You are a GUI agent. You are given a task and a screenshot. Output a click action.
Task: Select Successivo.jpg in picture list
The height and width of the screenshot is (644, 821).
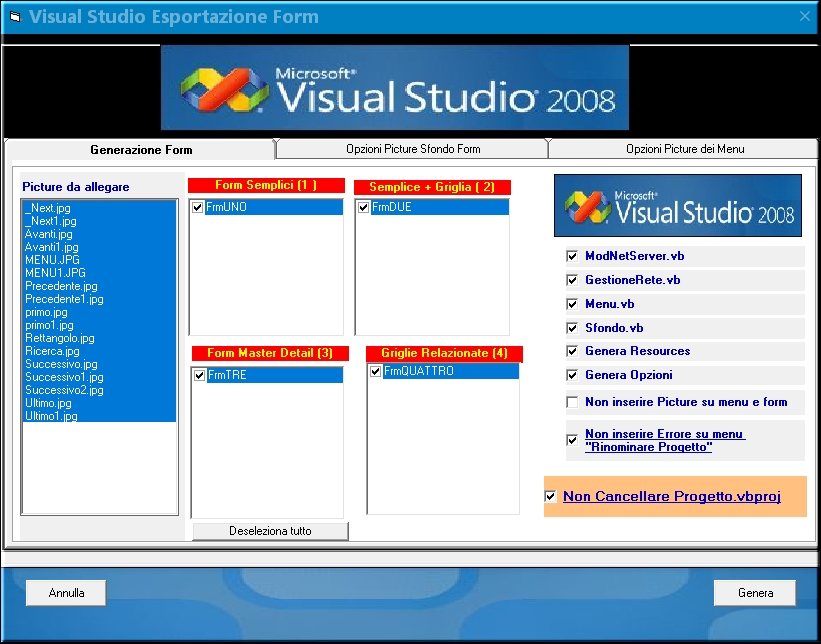99,364
